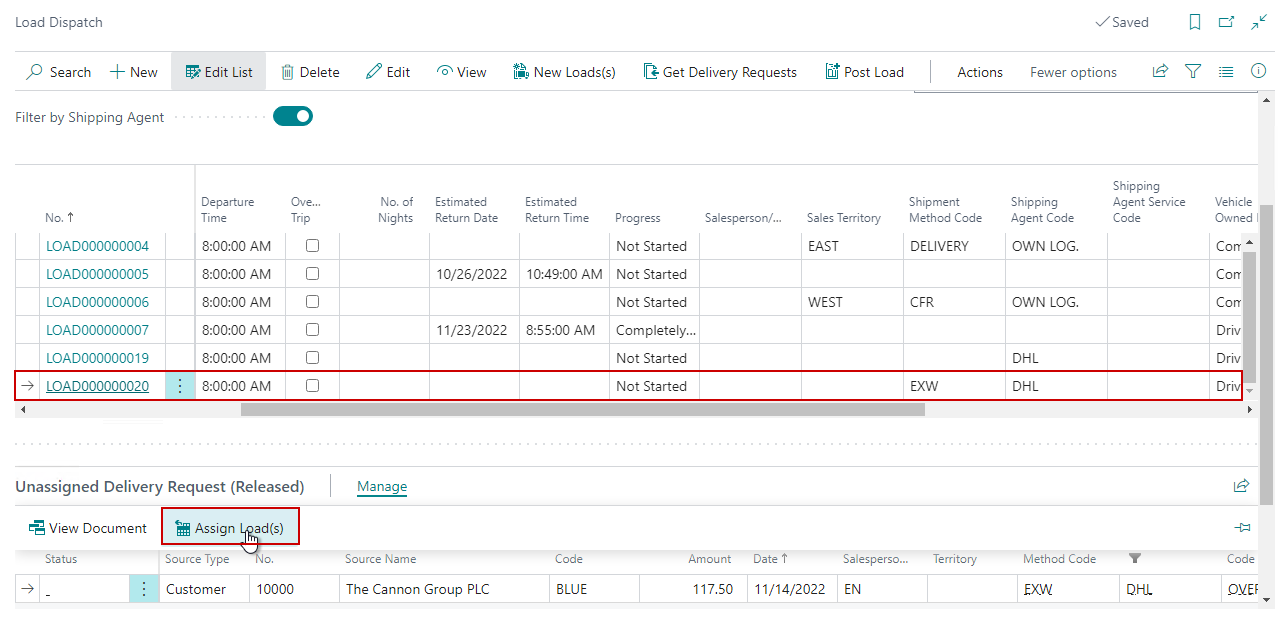
Task: Click Get Delivery Requests
Action: point(720,72)
